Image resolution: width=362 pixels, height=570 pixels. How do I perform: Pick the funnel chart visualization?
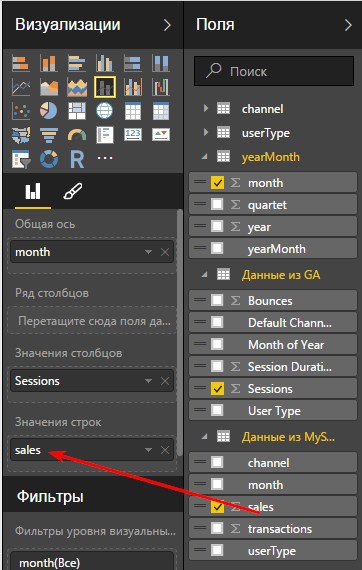point(49,135)
